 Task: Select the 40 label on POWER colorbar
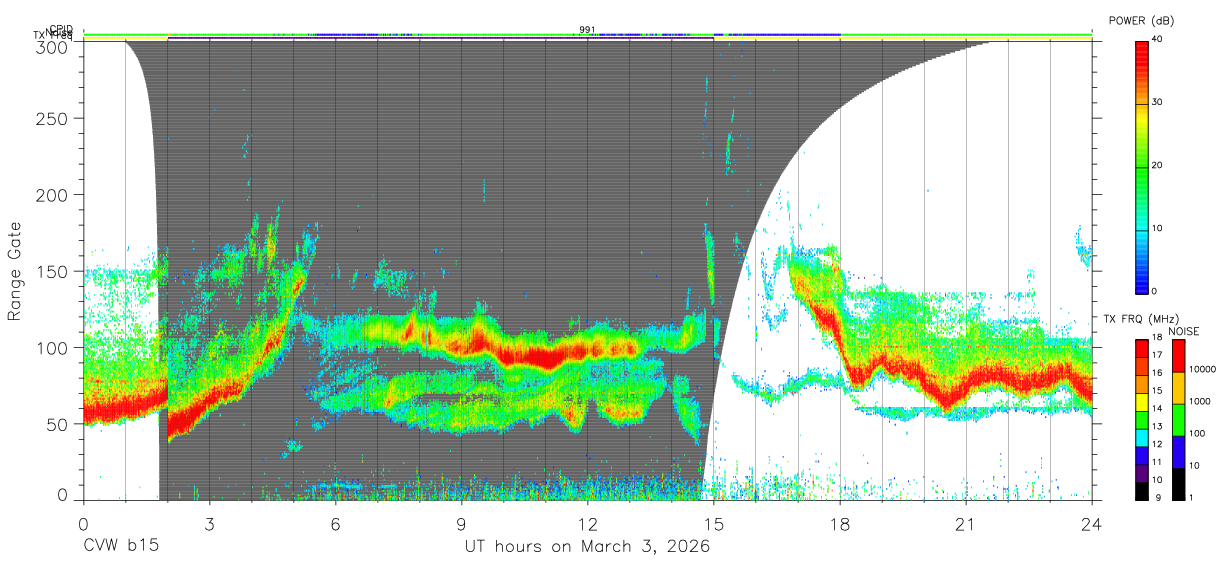click(1157, 39)
